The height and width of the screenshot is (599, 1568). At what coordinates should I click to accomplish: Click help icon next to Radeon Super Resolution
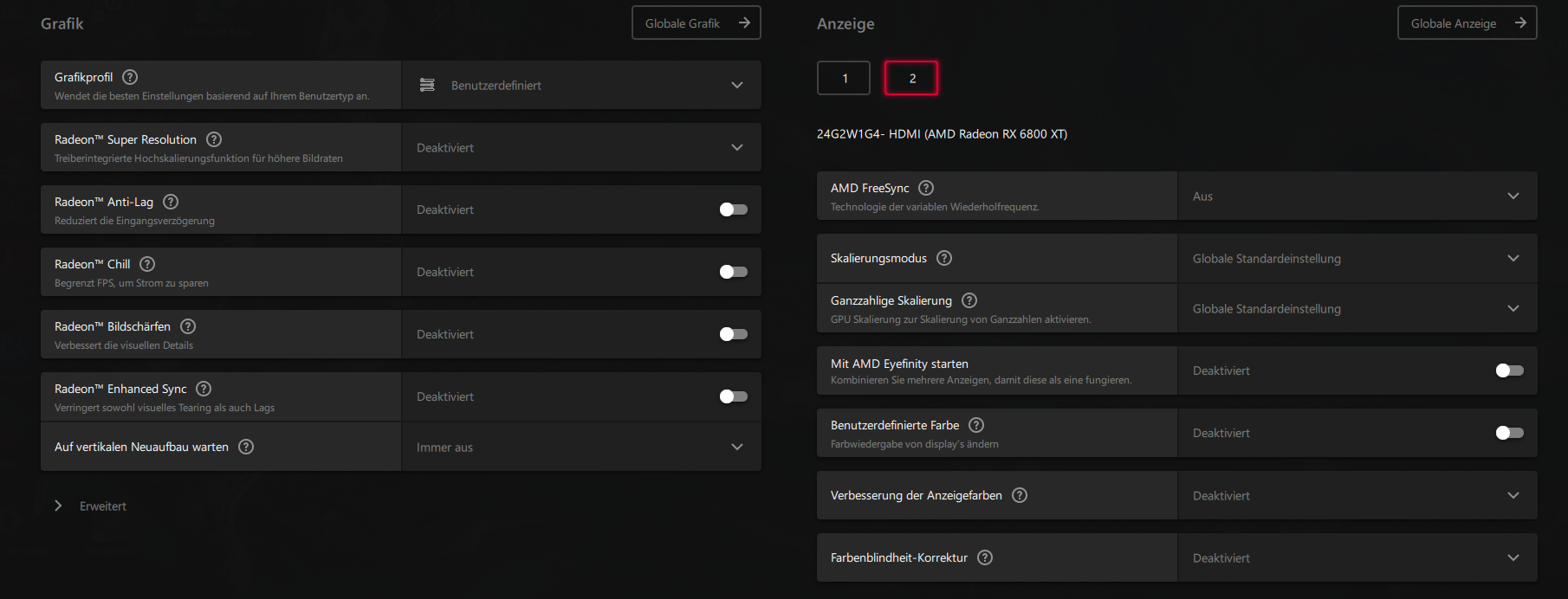(214, 139)
